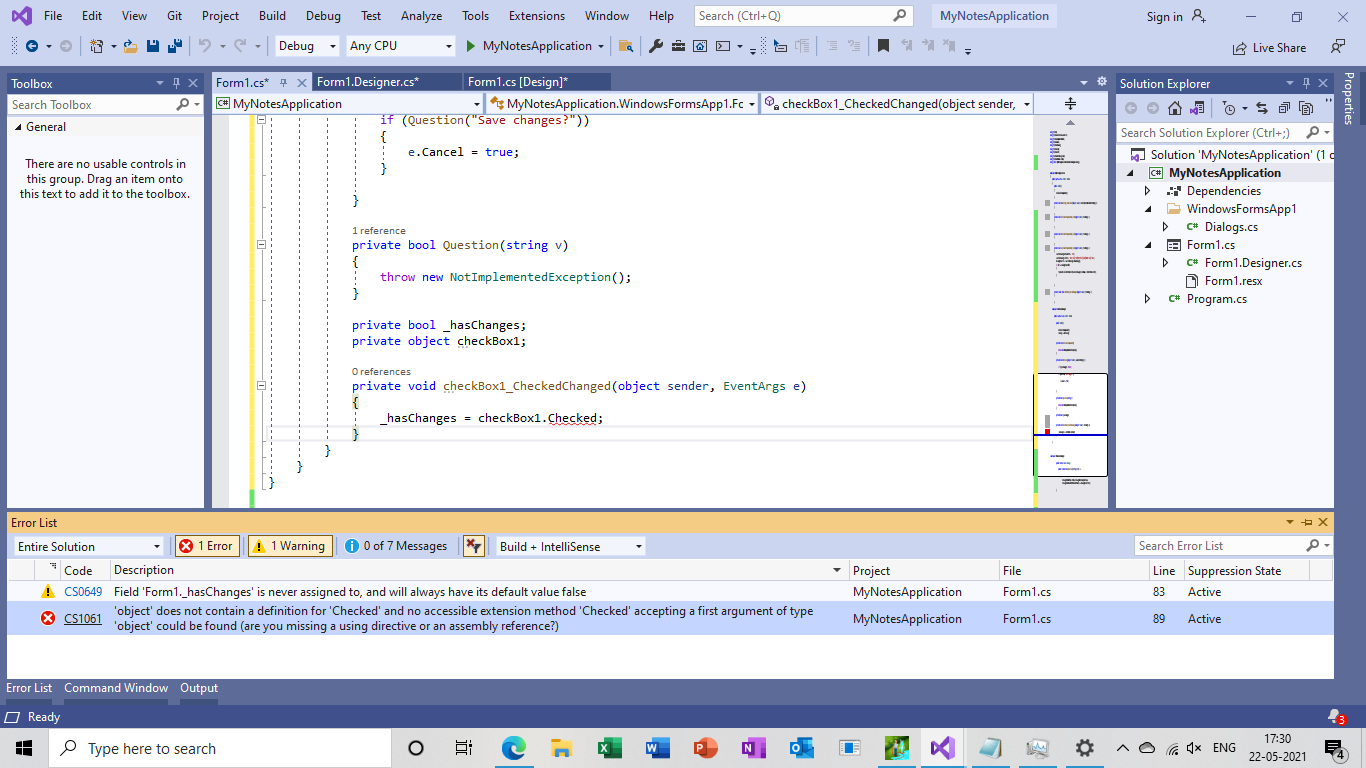Screen dimensions: 1366x768
Task: Open the Build + IntelliSense dropdown
Action: 571,546
